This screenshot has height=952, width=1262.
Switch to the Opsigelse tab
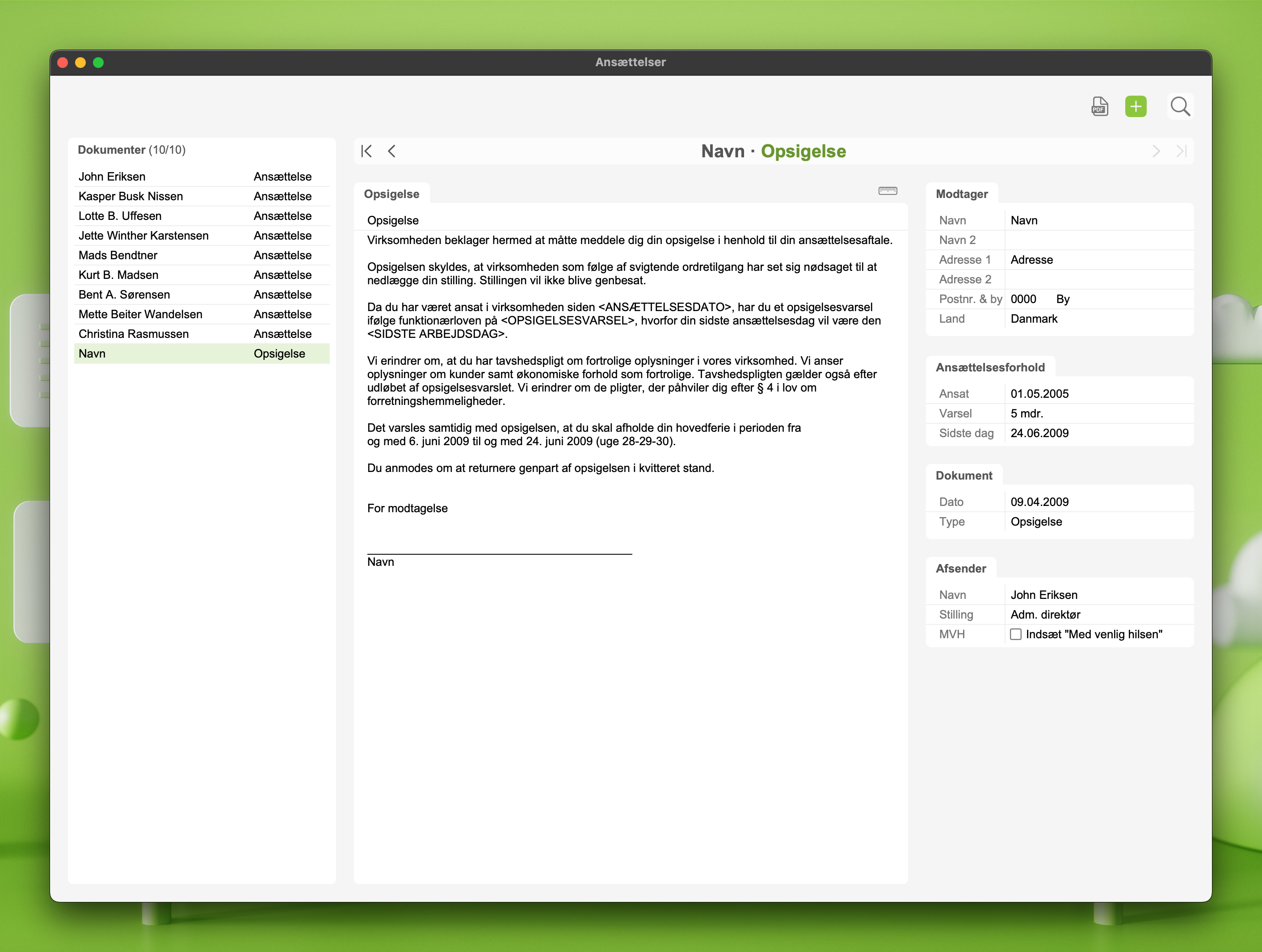click(x=391, y=194)
